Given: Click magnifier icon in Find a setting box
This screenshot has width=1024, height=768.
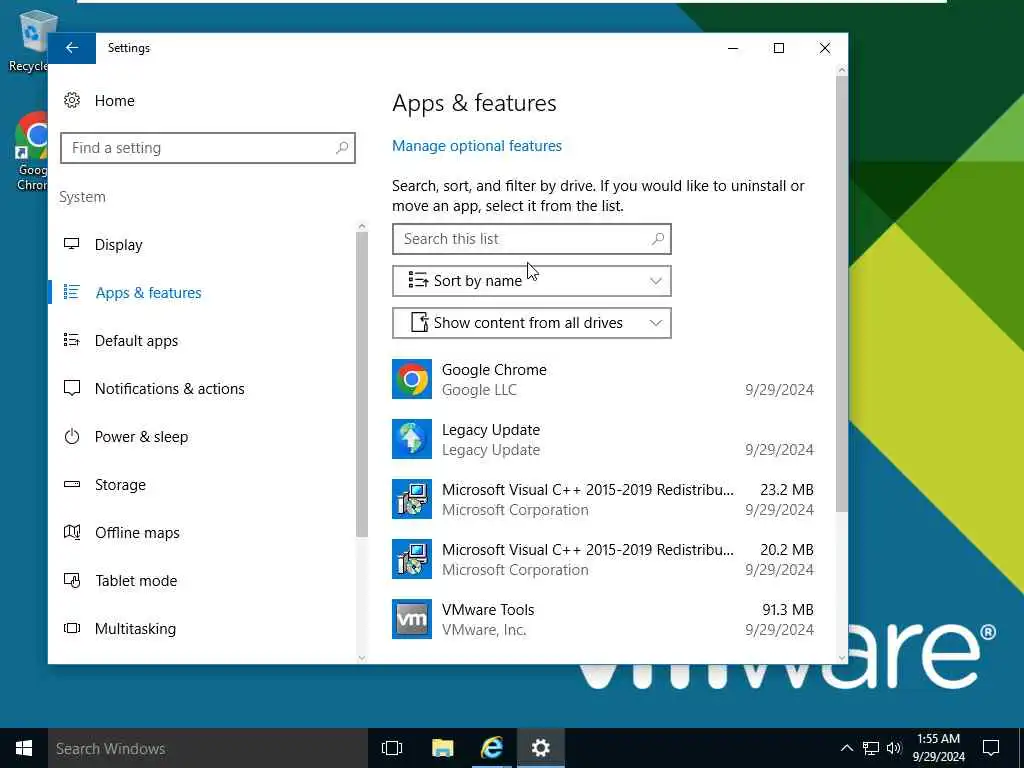Looking at the screenshot, I should [x=342, y=148].
